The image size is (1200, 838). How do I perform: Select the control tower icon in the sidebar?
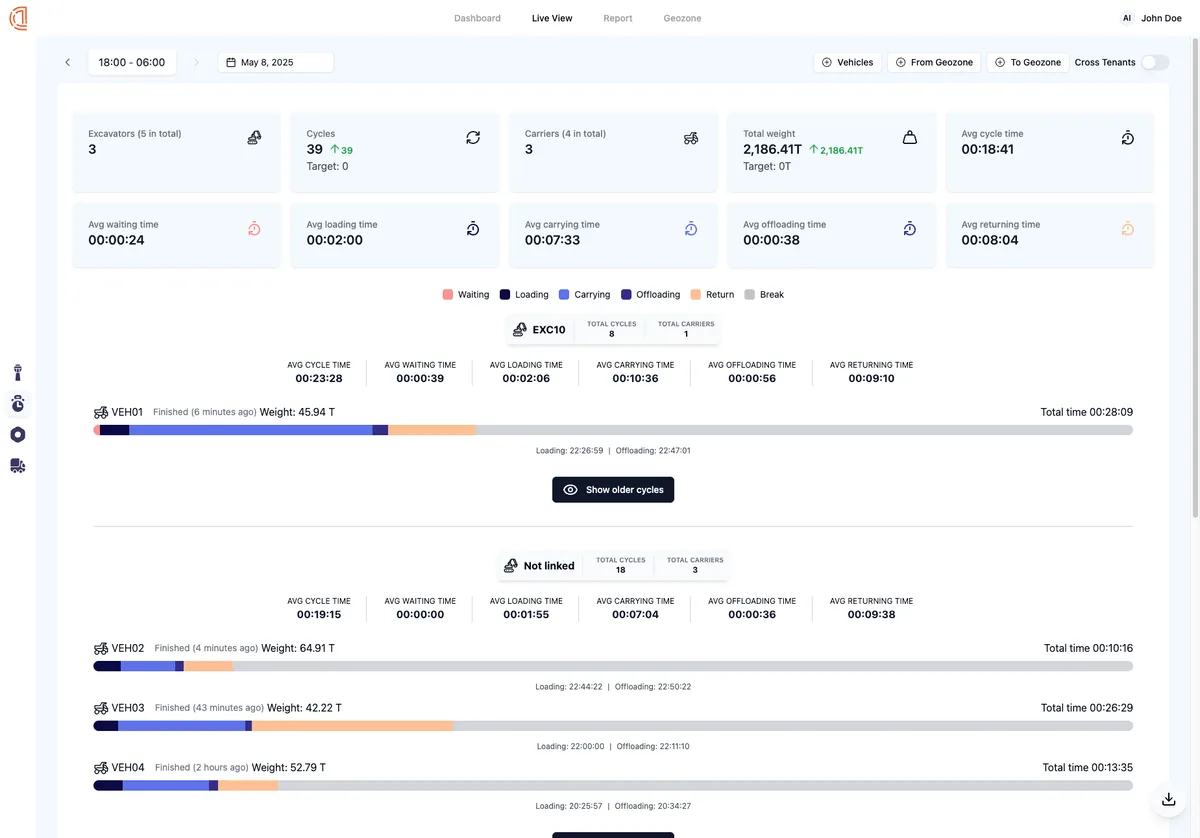17,372
